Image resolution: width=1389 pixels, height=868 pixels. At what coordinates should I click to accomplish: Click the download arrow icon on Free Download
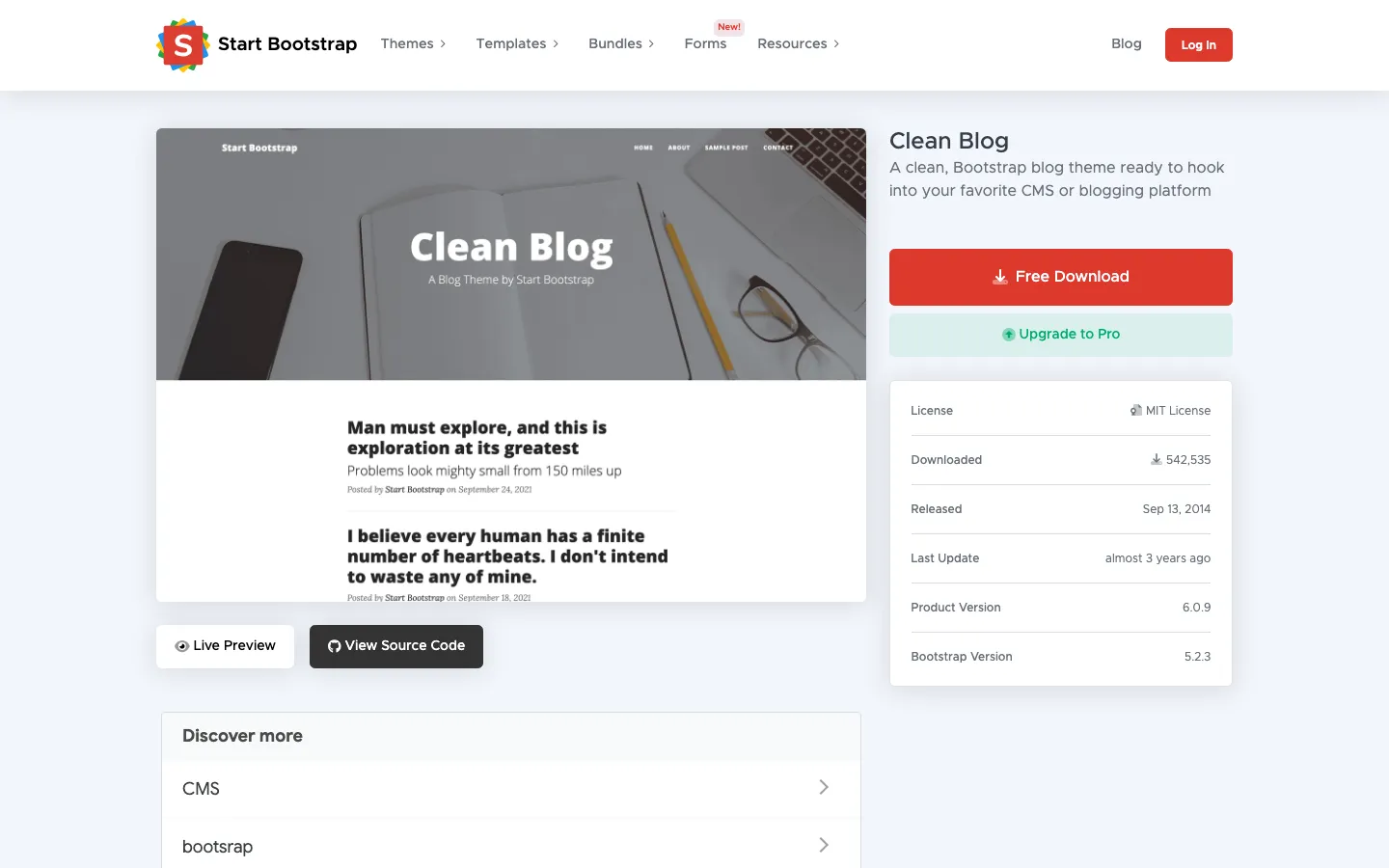(1000, 277)
